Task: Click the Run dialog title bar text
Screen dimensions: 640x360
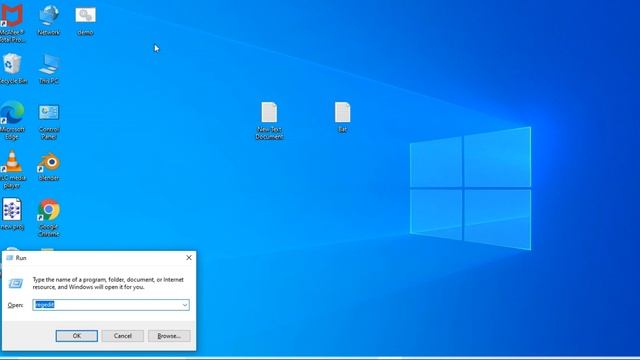Action: (21, 258)
